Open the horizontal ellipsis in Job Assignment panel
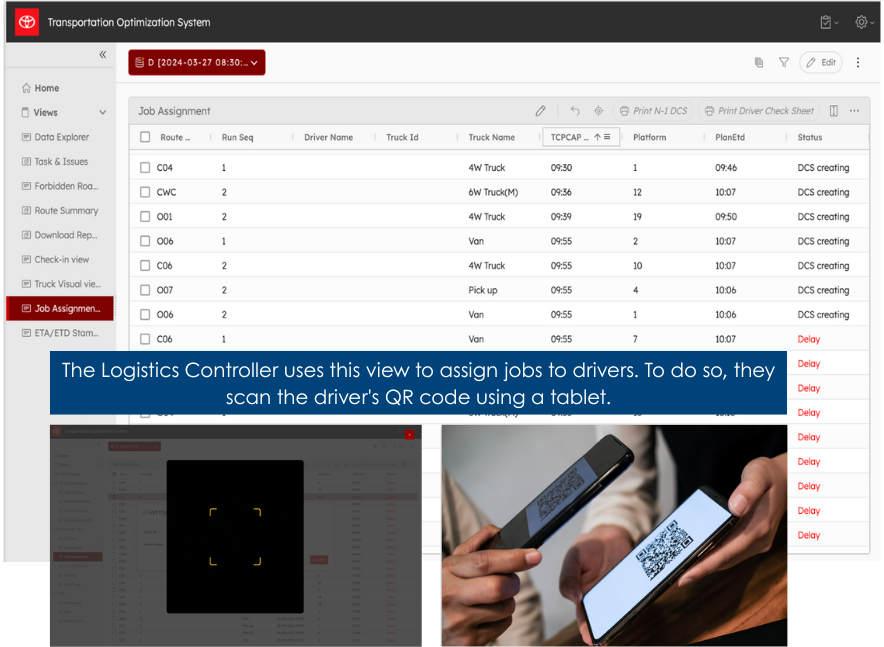This screenshot has width=884, height=647. [x=854, y=111]
